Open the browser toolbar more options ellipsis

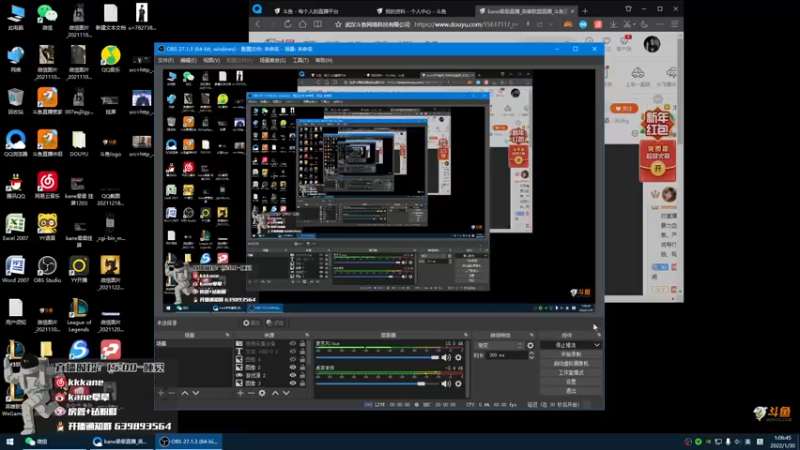660,24
